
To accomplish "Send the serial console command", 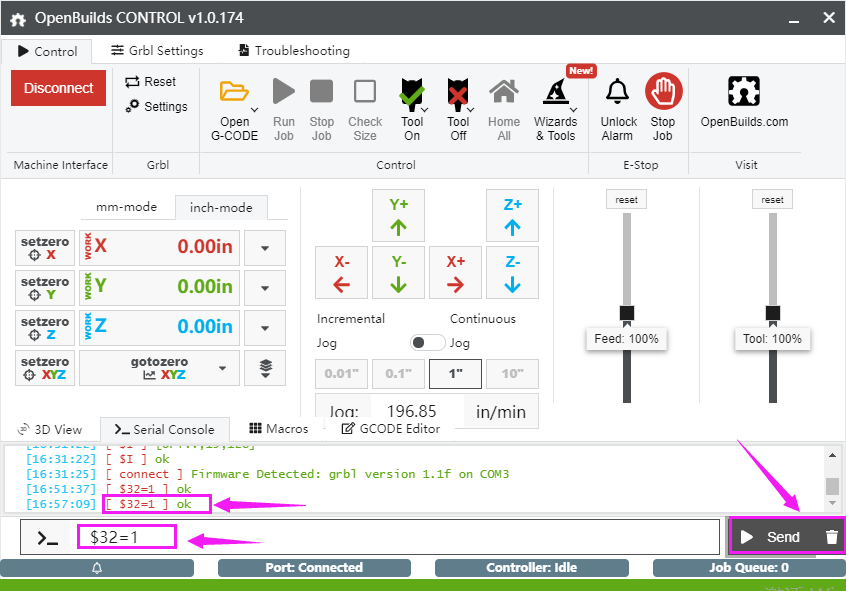I will 773,537.
